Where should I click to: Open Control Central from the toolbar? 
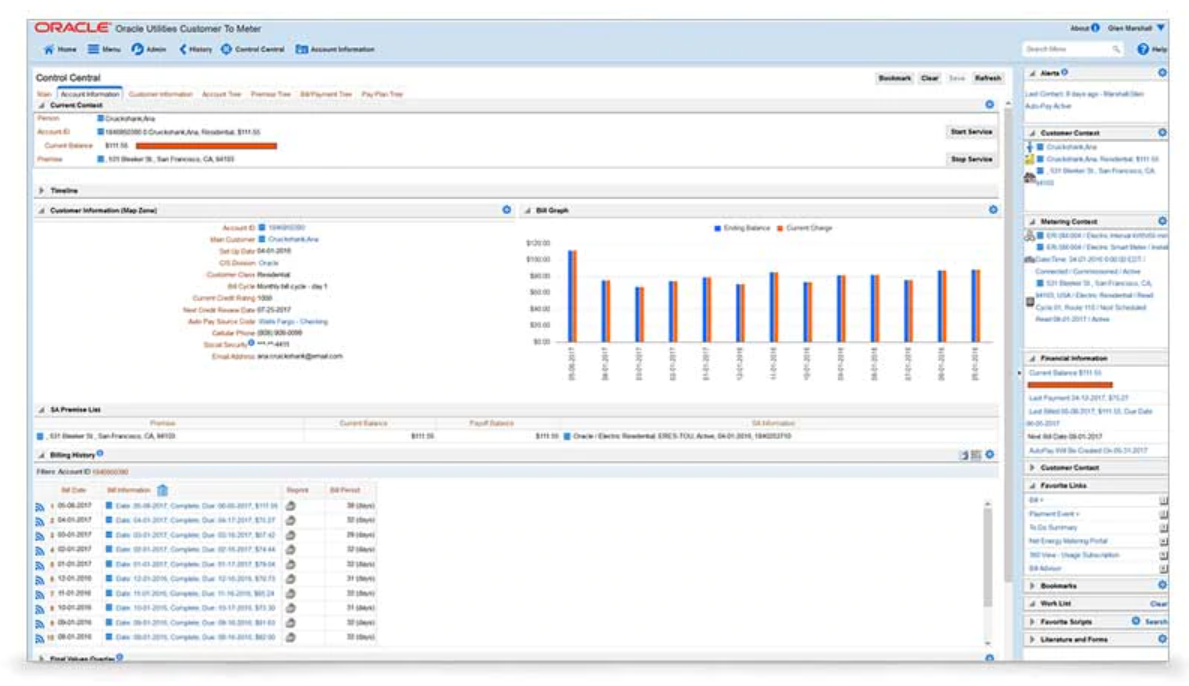[253, 49]
